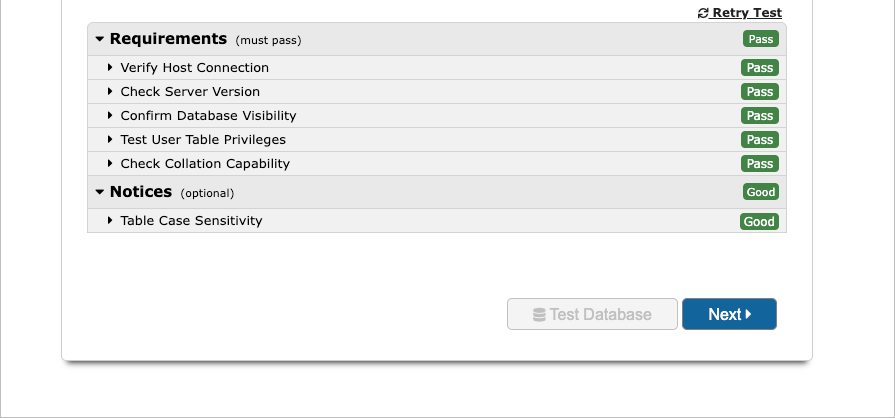The height and width of the screenshot is (418, 895).
Task: Open the Test User Table Privileges row label
Action: 203,140
